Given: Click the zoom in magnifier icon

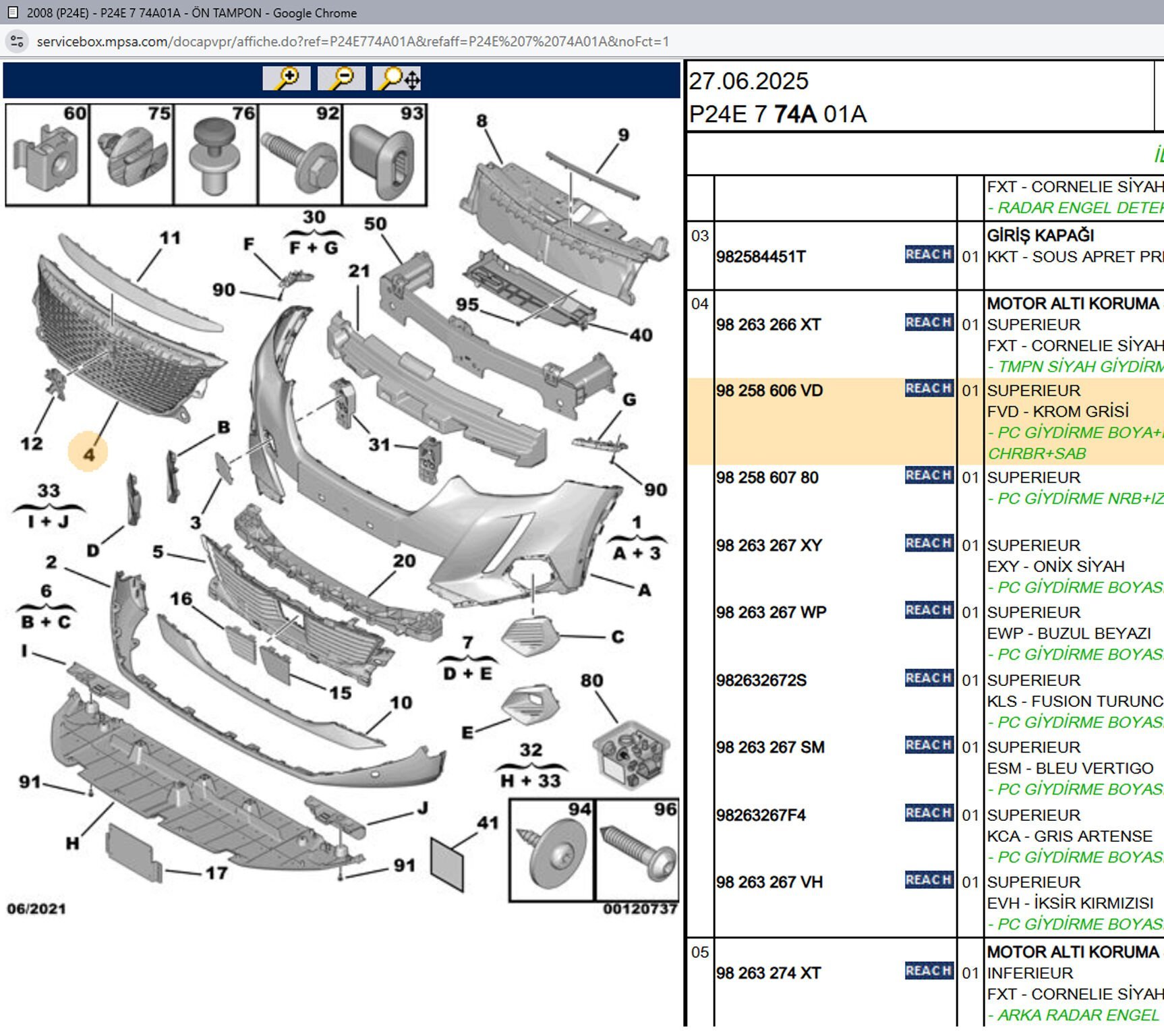Looking at the screenshot, I should point(287,78).
